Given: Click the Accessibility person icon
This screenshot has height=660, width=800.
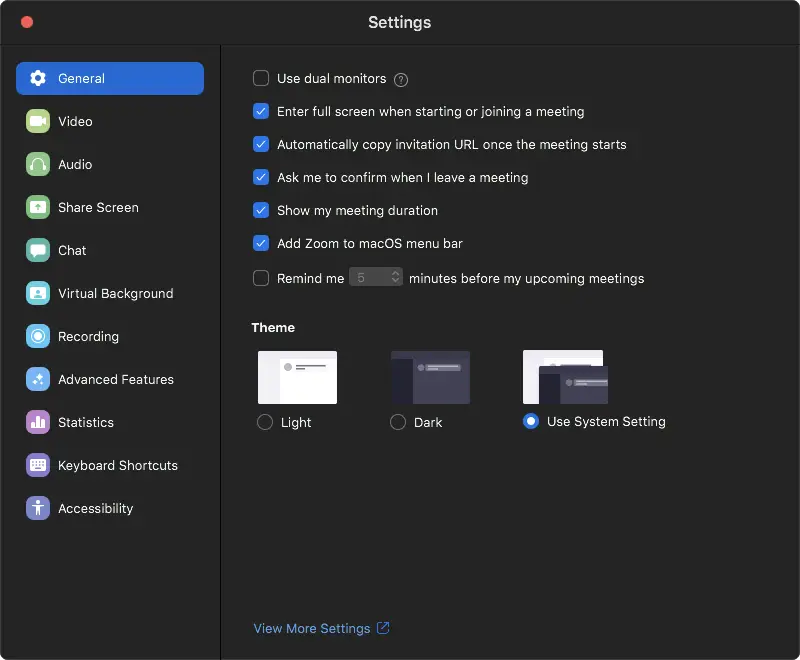Looking at the screenshot, I should point(37,508).
